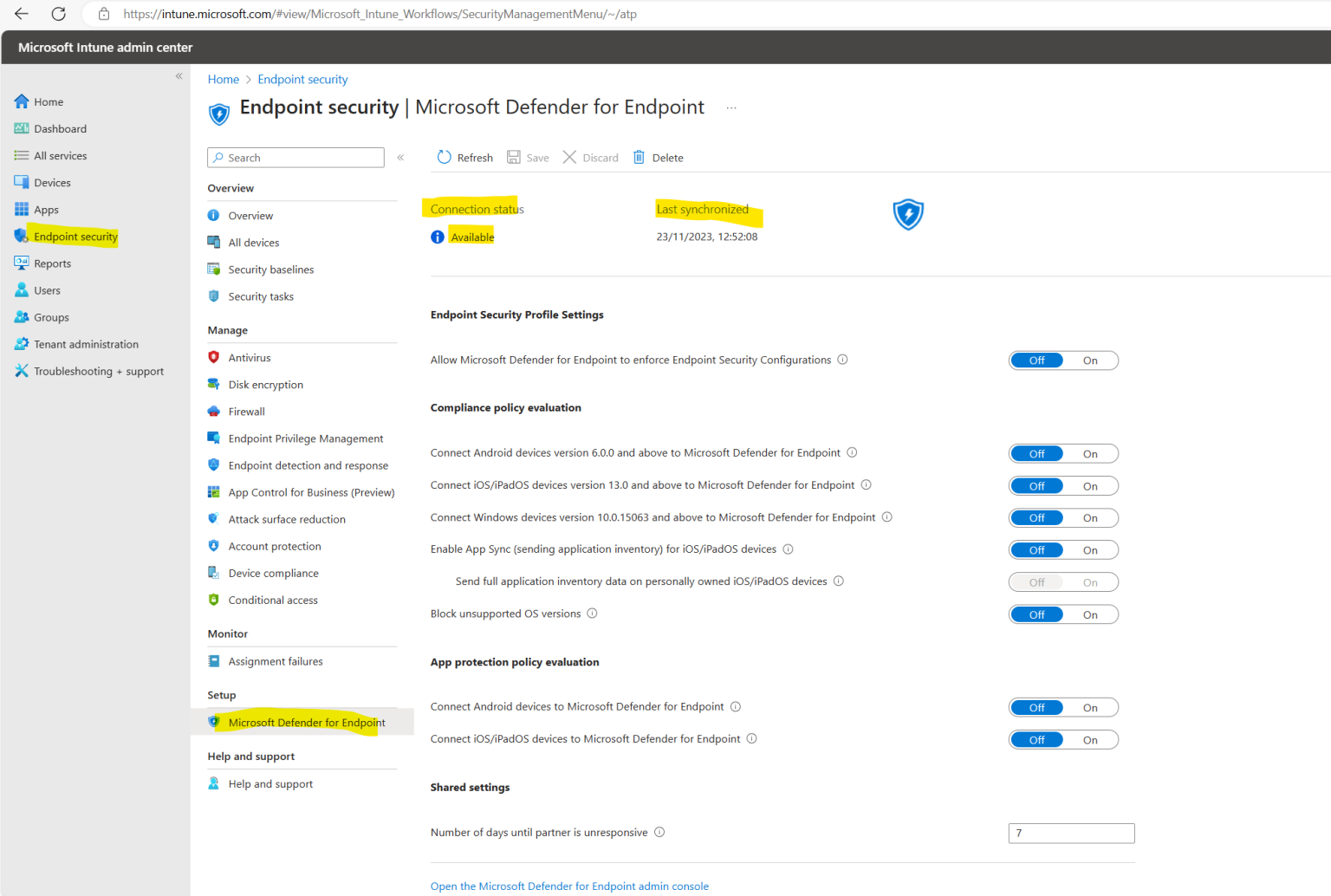Click the Refresh icon in the toolbar
The width and height of the screenshot is (1331, 896).
coord(445,157)
